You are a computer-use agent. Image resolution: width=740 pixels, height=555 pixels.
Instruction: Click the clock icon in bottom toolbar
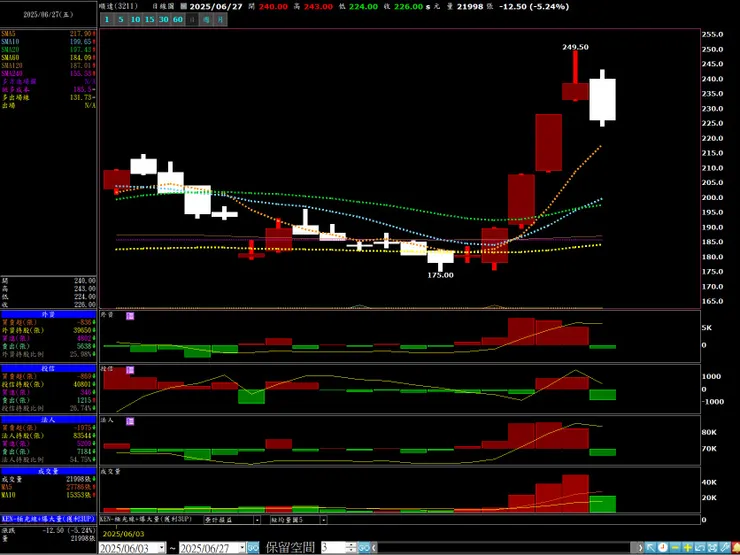tap(663, 547)
